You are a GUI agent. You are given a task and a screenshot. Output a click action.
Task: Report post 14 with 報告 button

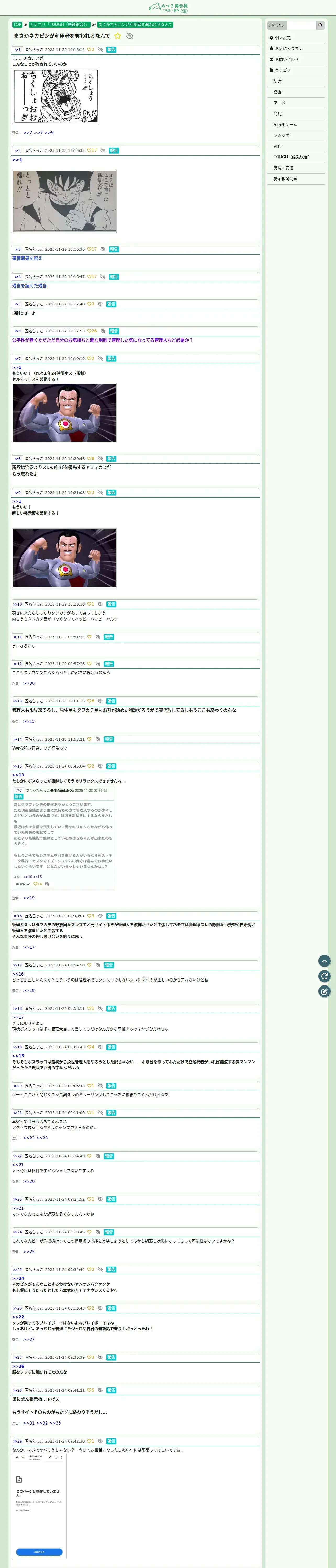[109, 740]
